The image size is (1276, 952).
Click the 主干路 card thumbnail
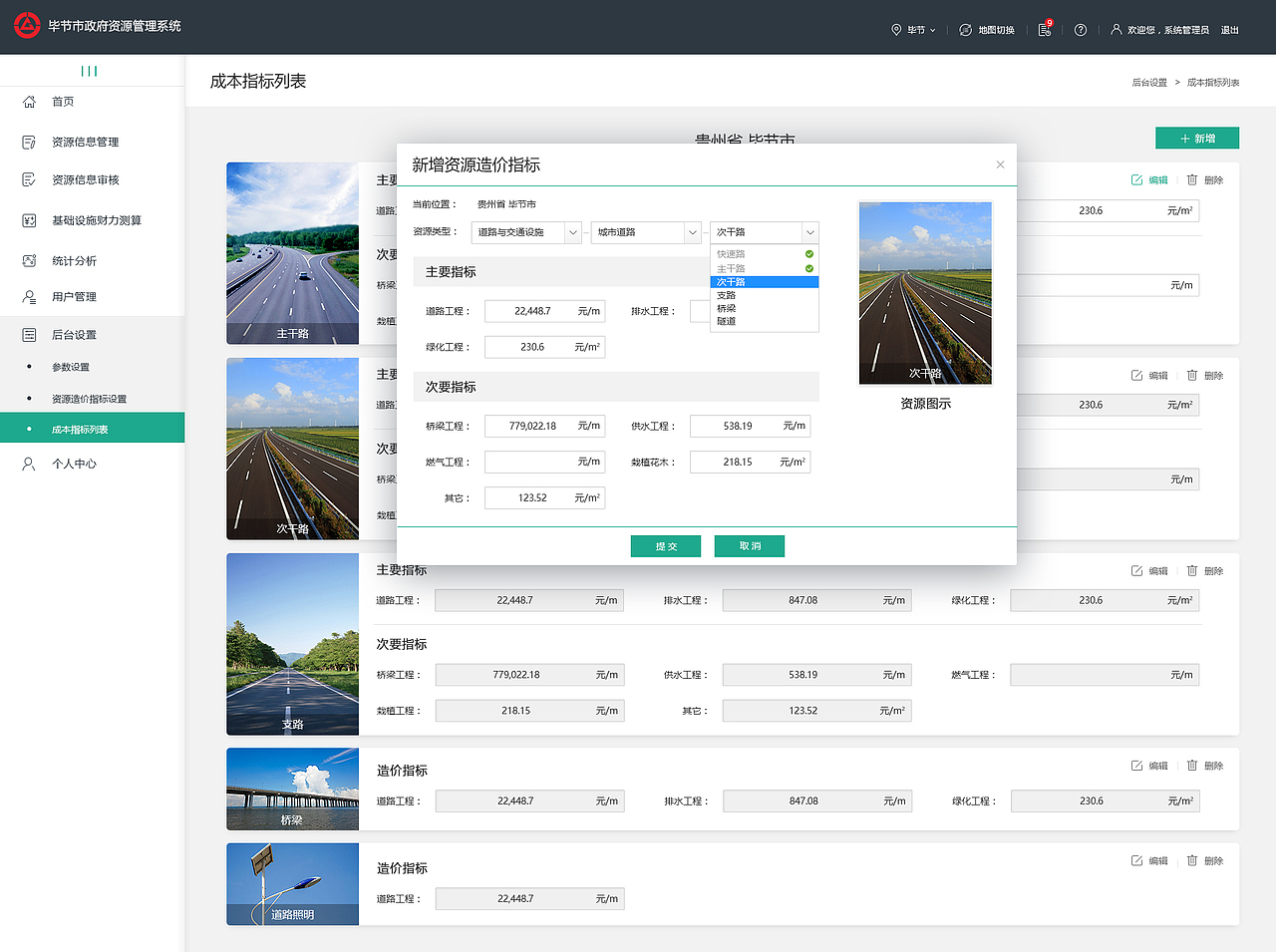pos(292,253)
